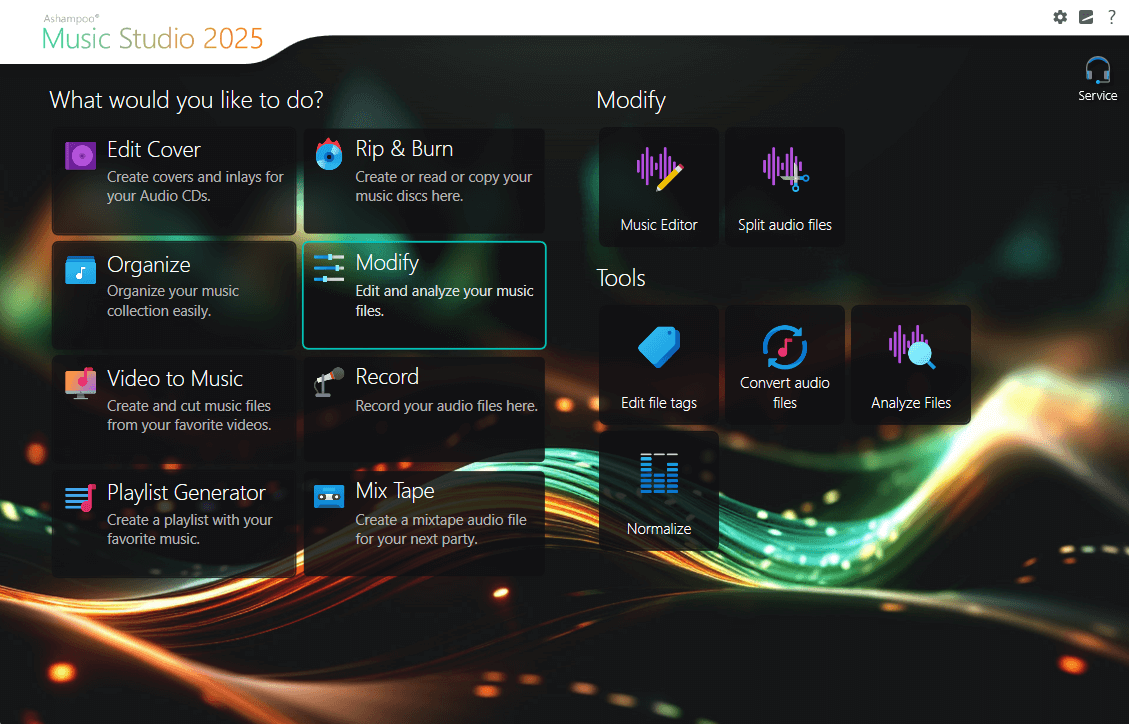Viewport: 1129px width, 724px height.
Task: Click the help question mark icon
Action: point(1111,17)
